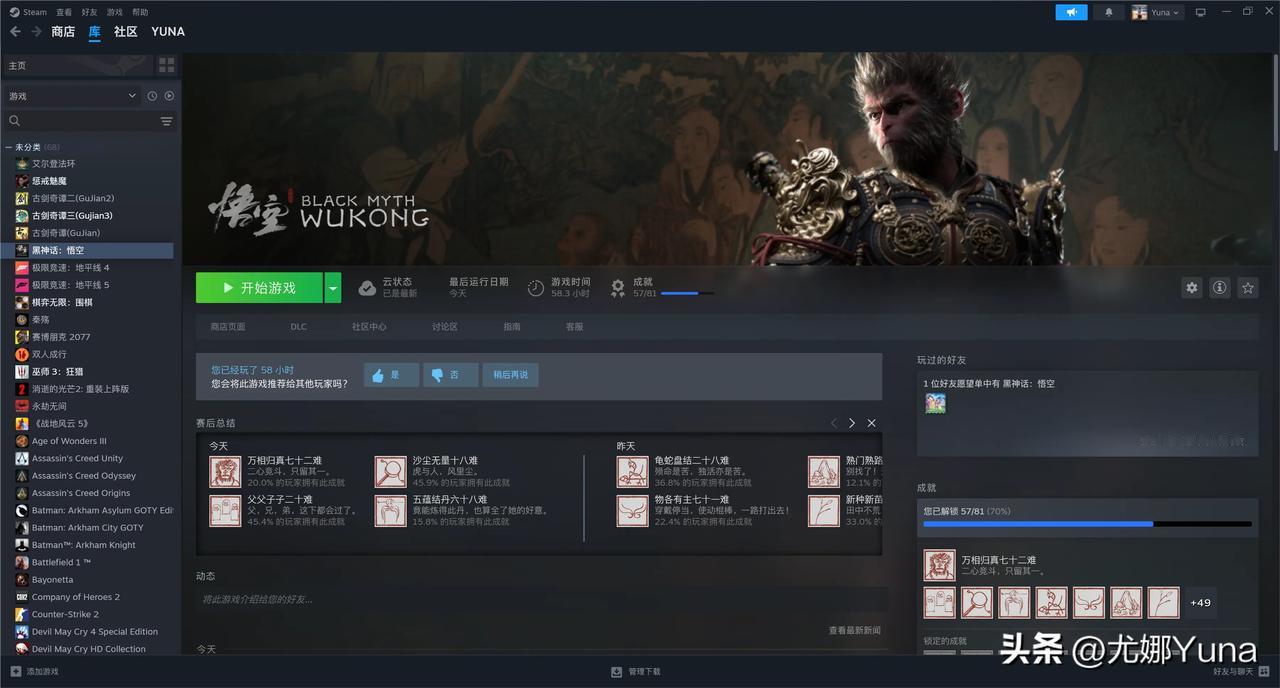
Task: Open 管理下载 downloads manager
Action: point(636,672)
